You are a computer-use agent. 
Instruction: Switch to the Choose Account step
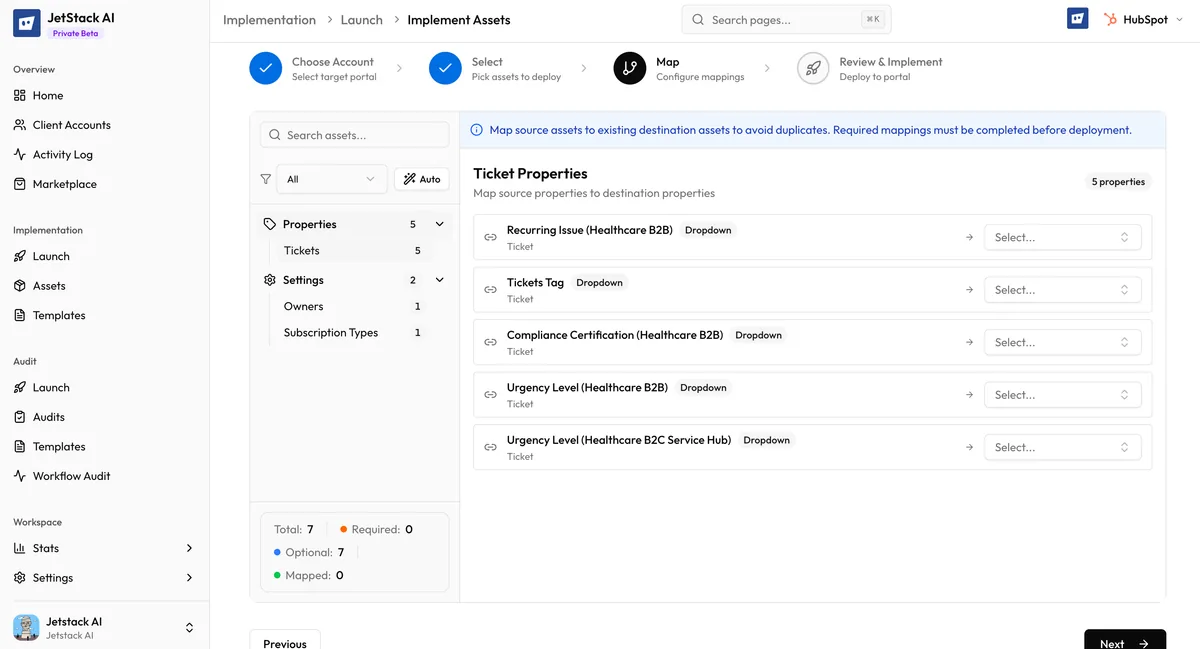[x=265, y=68]
